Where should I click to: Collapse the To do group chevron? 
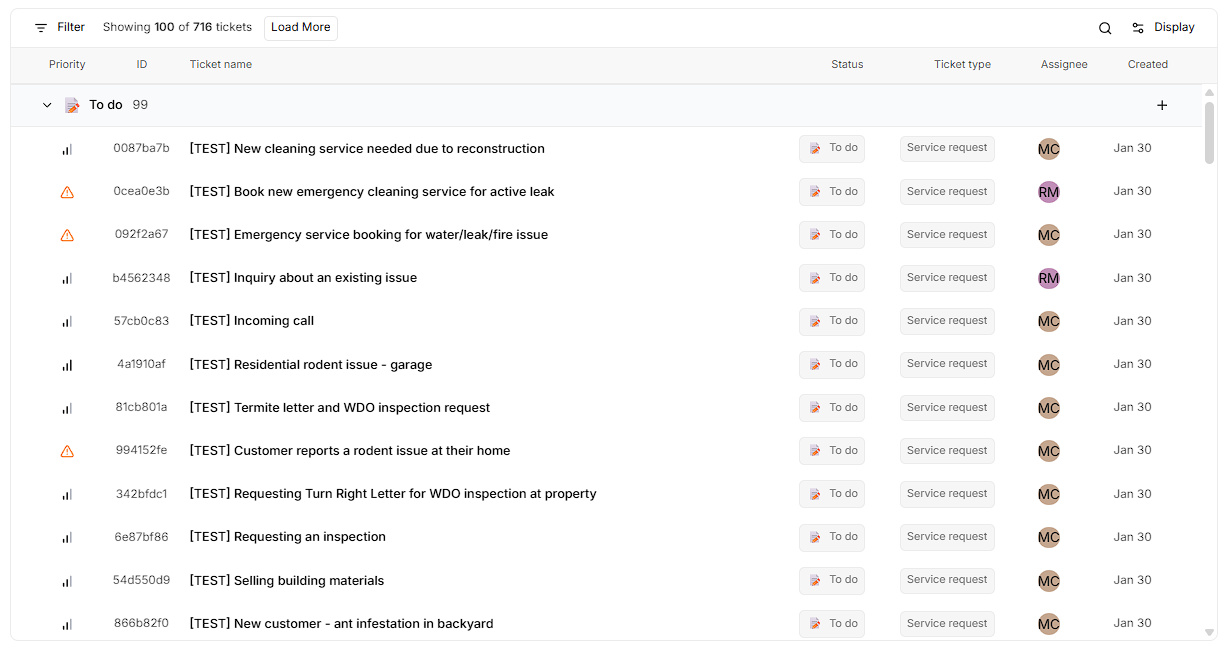point(47,105)
